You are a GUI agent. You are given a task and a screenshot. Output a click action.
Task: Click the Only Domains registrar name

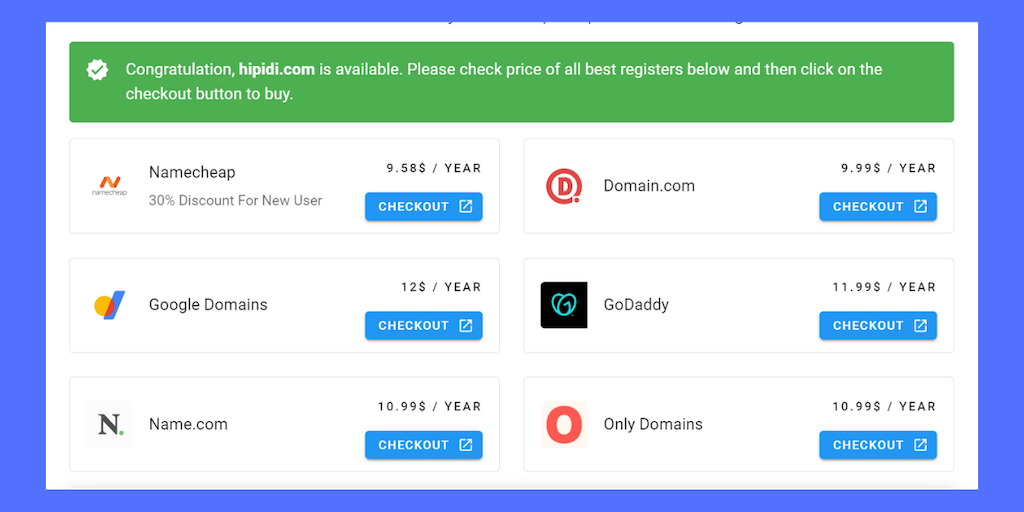tap(653, 424)
